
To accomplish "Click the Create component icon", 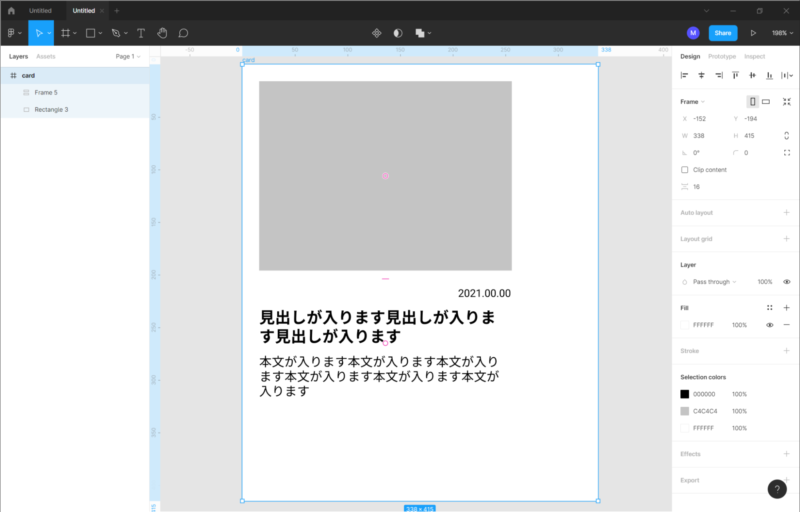I will point(377,33).
